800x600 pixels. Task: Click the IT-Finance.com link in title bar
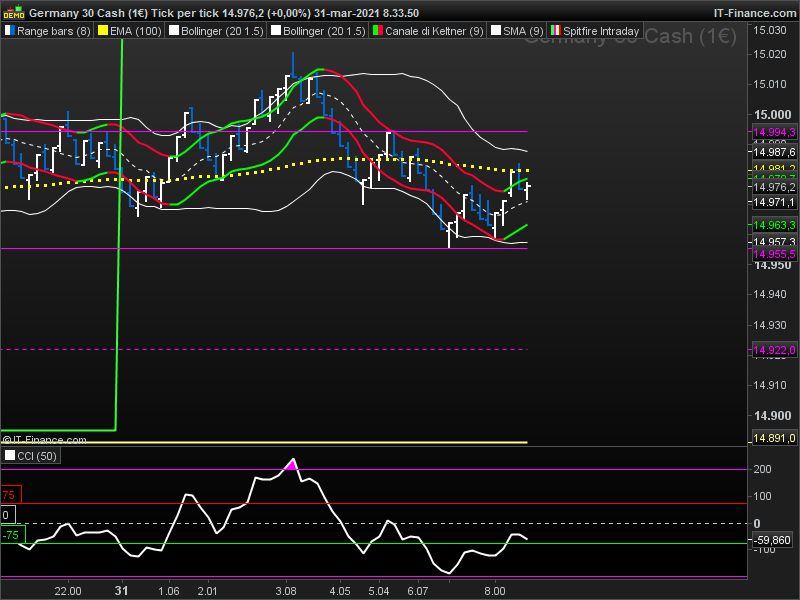755,13
